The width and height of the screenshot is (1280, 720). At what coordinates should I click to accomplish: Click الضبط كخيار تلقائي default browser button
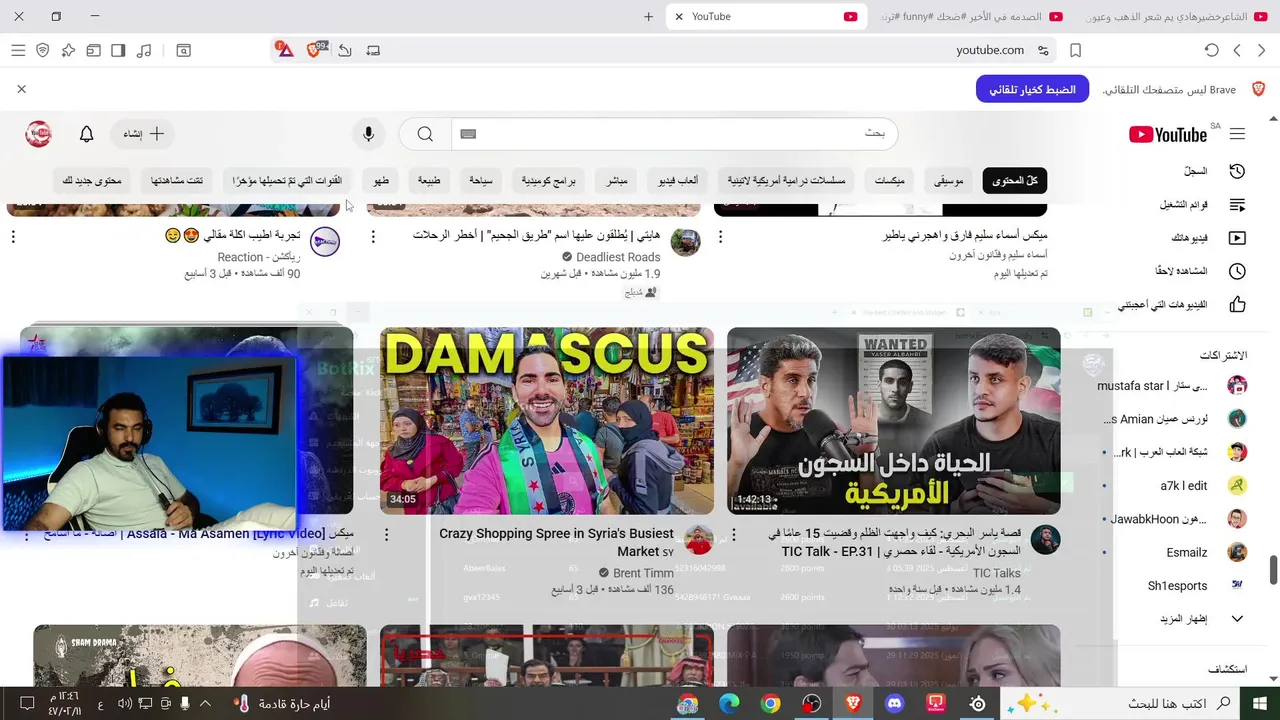coord(1032,89)
